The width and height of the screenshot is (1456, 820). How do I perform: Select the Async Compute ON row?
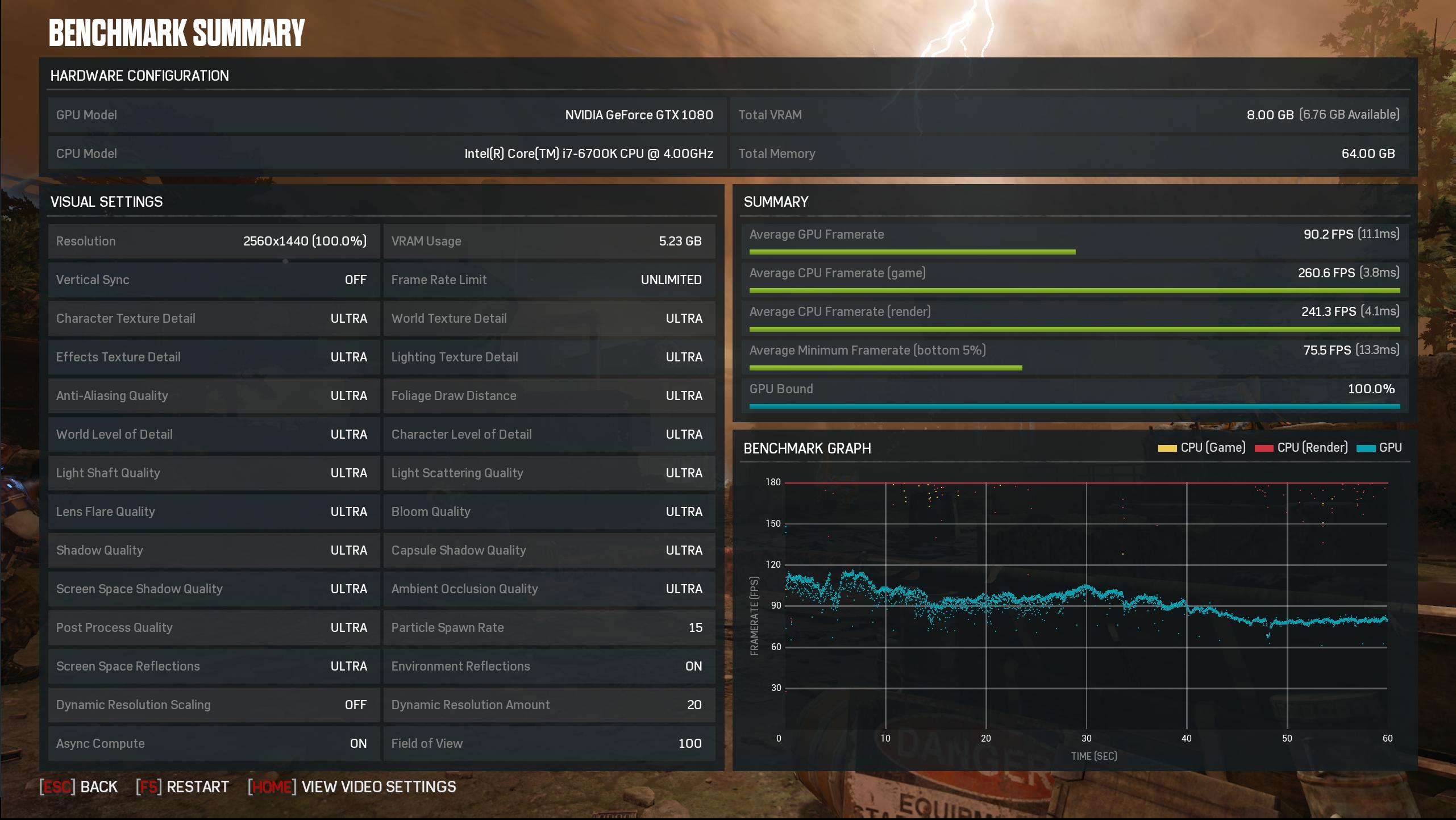(x=213, y=743)
